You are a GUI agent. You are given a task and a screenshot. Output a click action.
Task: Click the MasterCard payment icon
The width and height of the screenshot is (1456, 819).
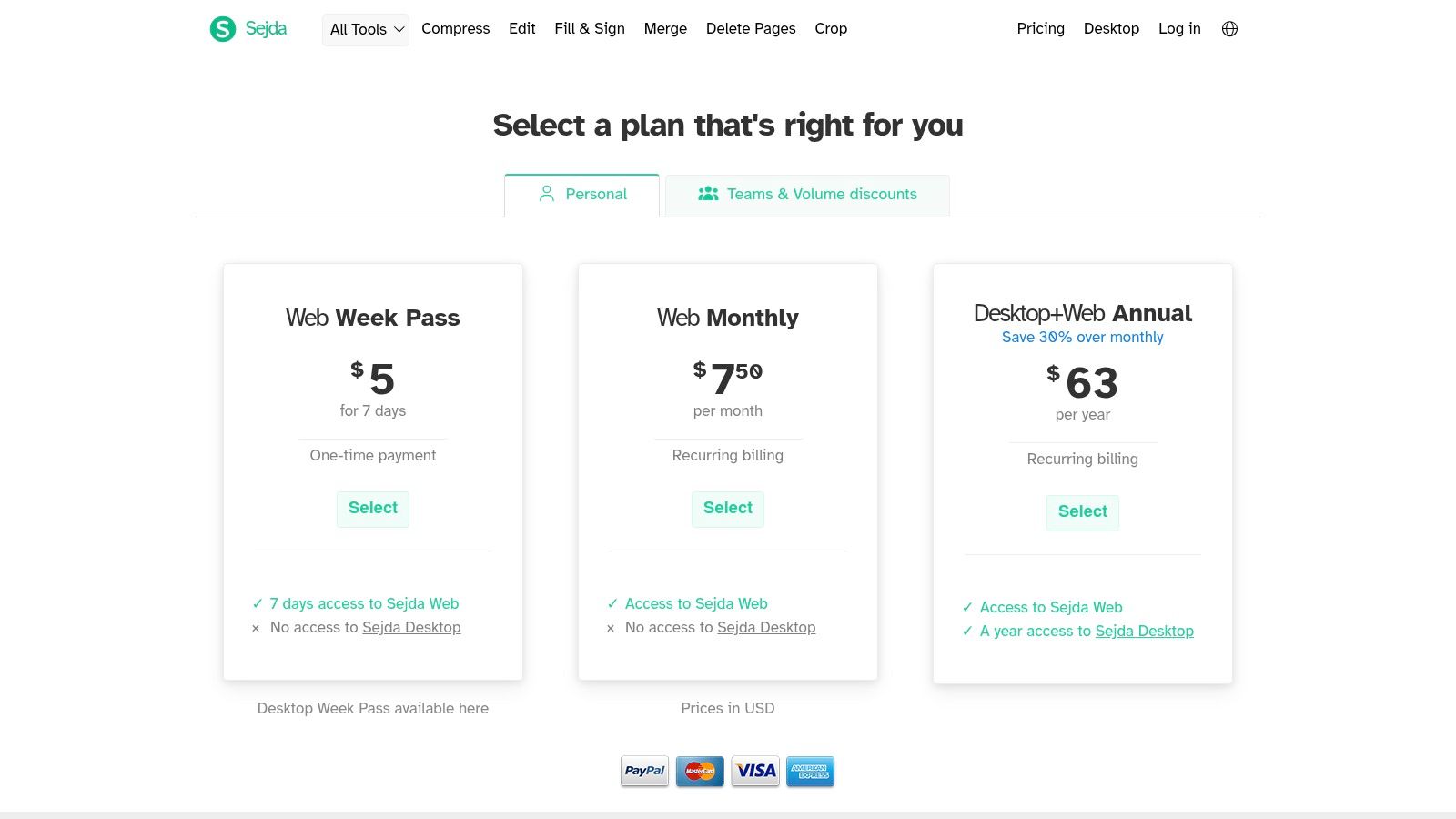tap(700, 771)
